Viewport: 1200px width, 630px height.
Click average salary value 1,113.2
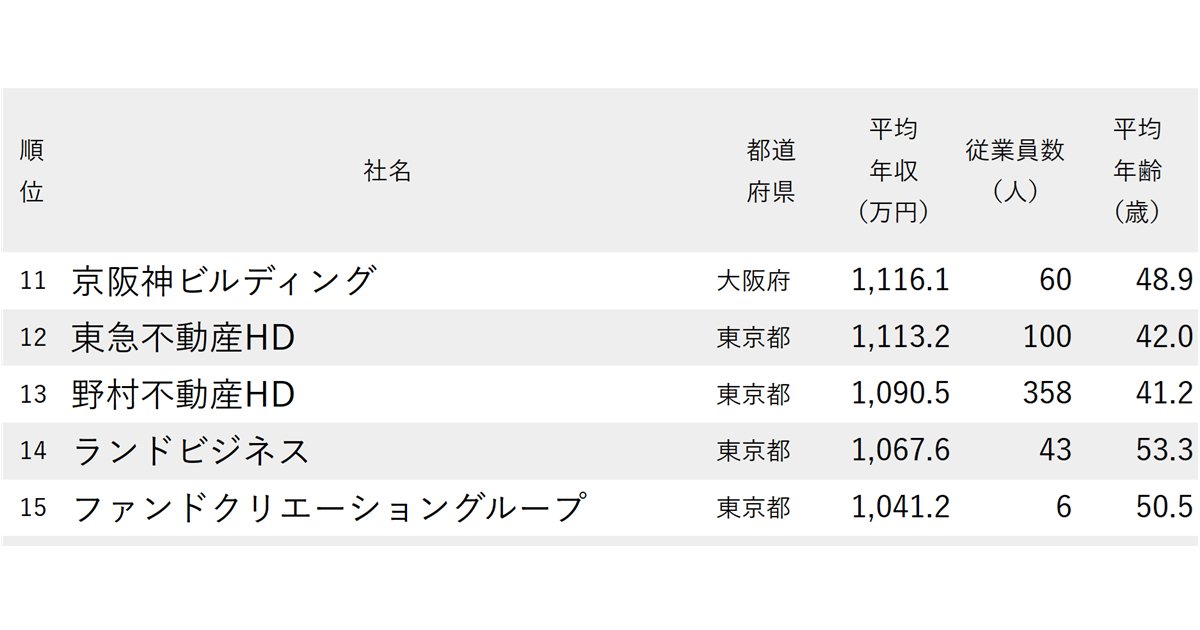(901, 338)
